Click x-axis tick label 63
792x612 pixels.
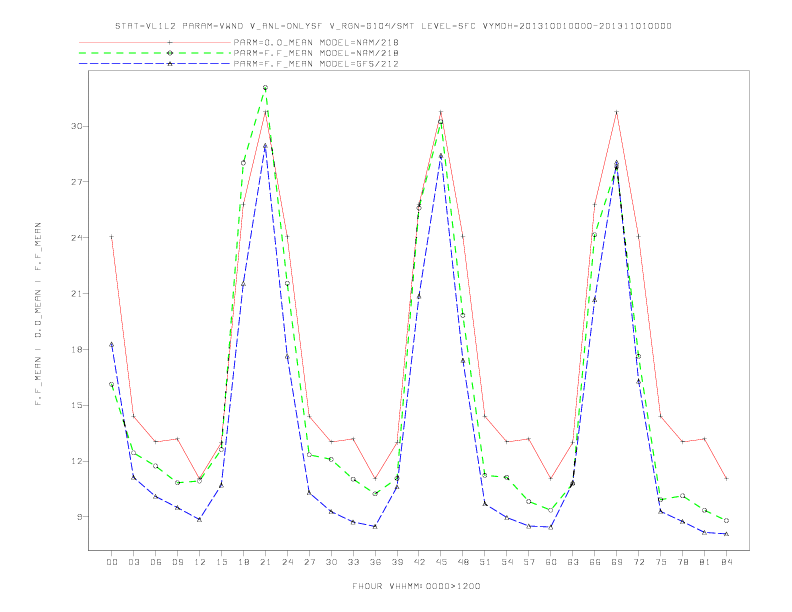tap(573, 562)
